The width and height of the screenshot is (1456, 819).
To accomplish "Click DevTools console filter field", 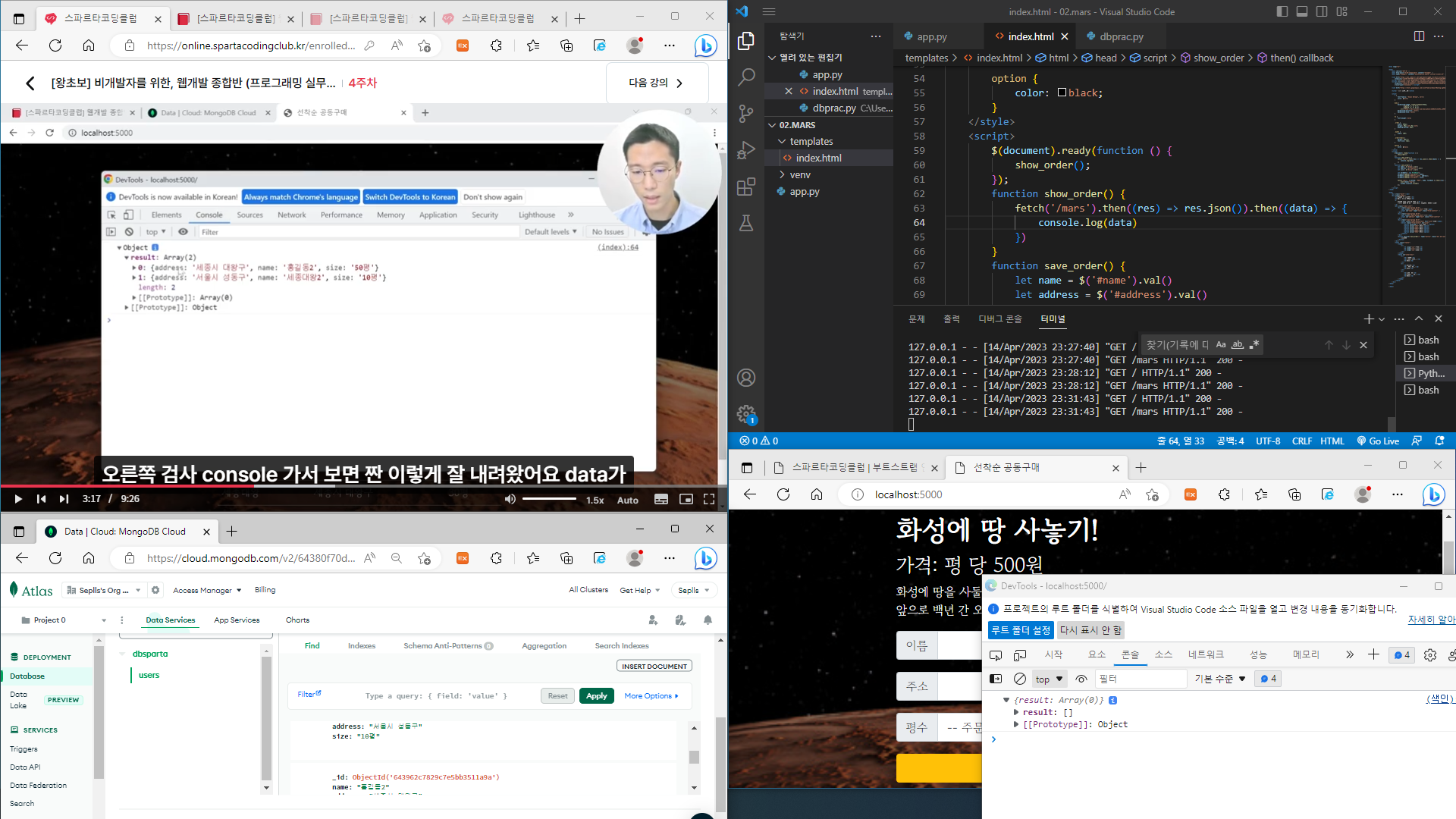I will click(1141, 679).
